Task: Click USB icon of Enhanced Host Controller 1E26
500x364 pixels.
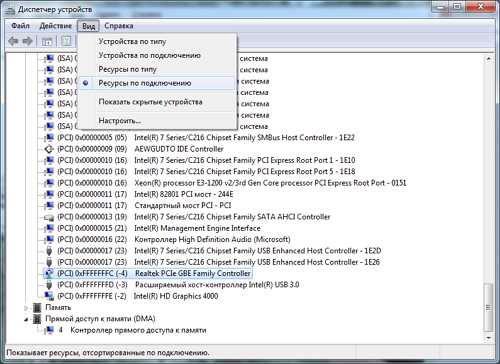Action: click(x=49, y=262)
